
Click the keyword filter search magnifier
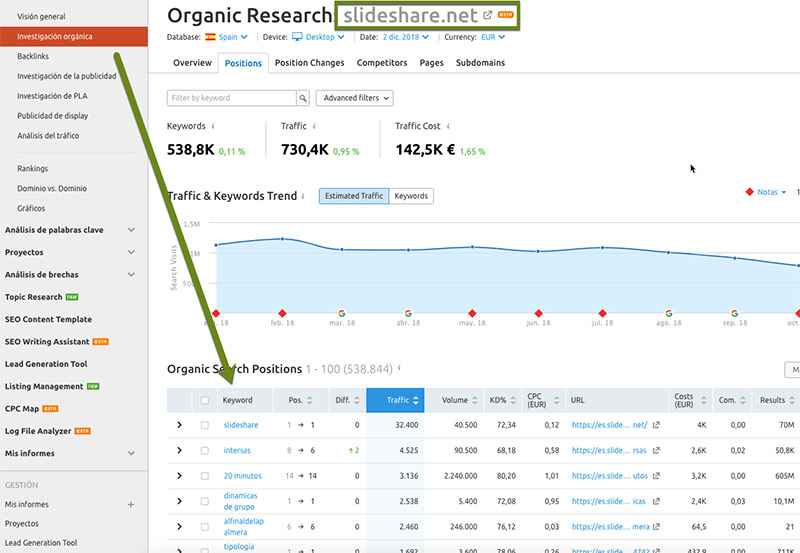[303, 98]
